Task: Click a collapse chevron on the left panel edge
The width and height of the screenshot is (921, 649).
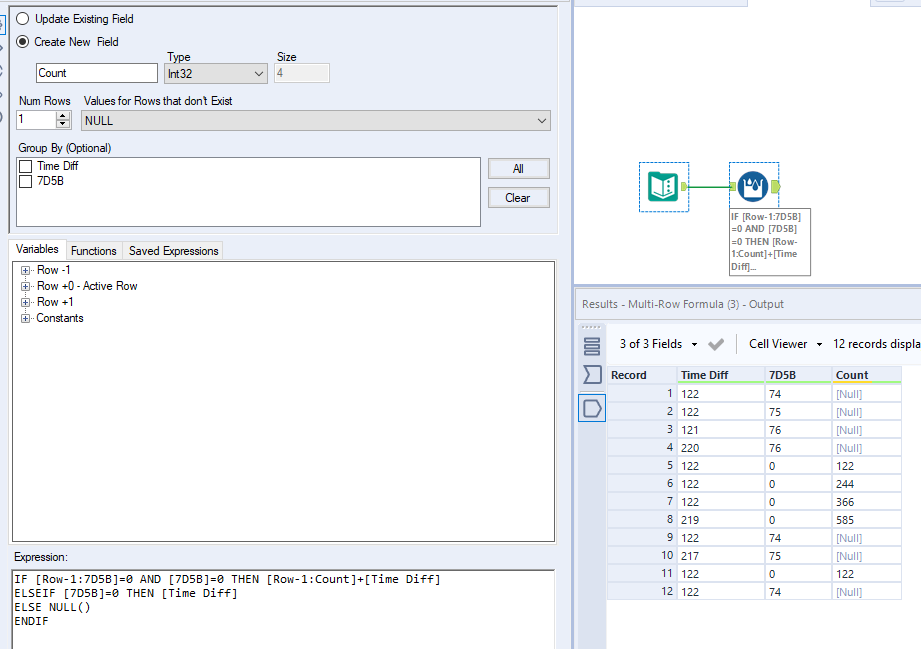Action: (6, 50)
